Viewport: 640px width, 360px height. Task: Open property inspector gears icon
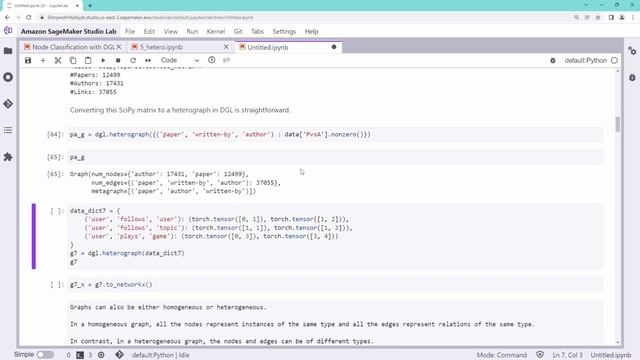632,51
